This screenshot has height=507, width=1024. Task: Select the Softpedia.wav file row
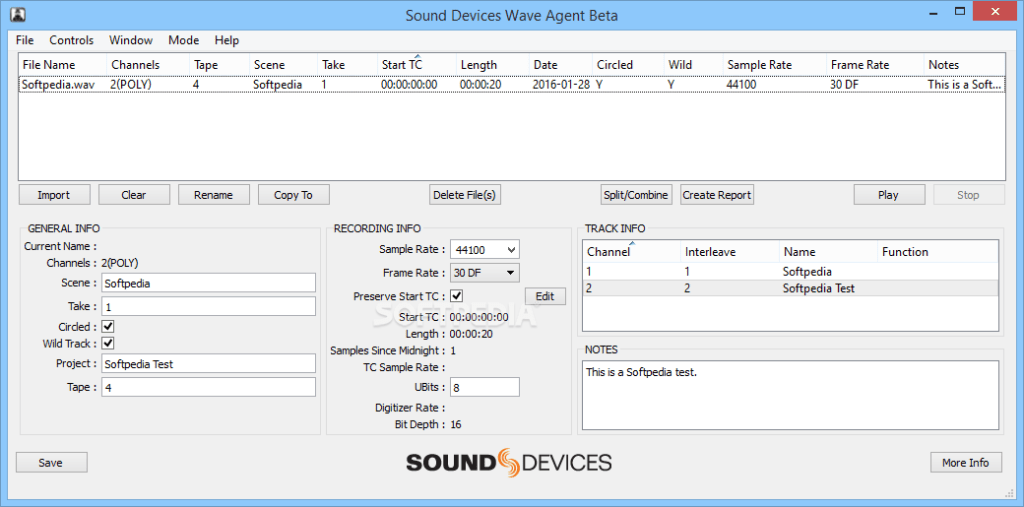coord(60,85)
